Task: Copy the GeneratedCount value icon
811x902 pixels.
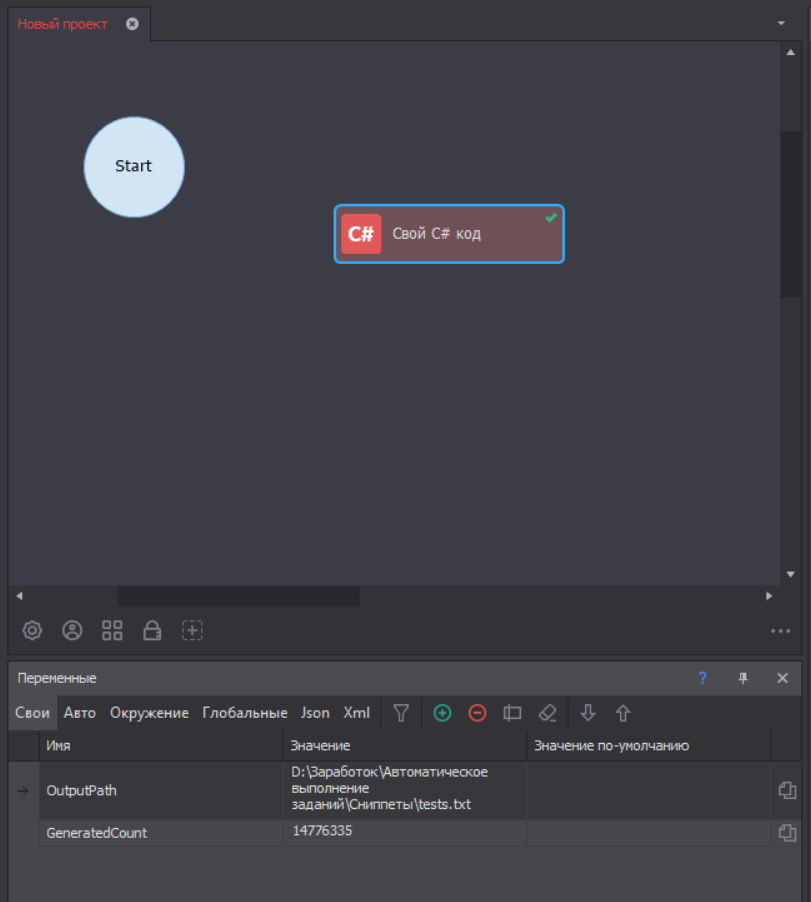Action: [787, 832]
